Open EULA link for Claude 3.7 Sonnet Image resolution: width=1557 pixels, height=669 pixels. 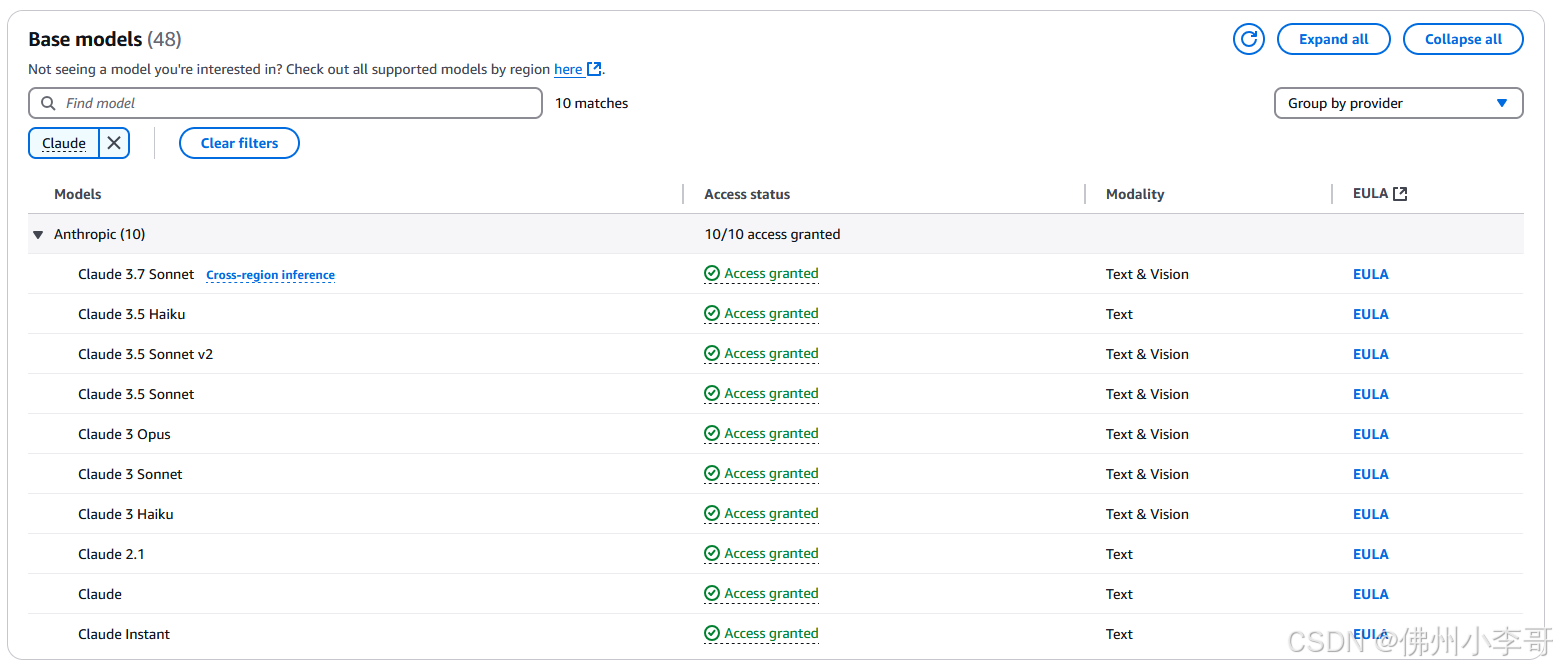[1370, 274]
